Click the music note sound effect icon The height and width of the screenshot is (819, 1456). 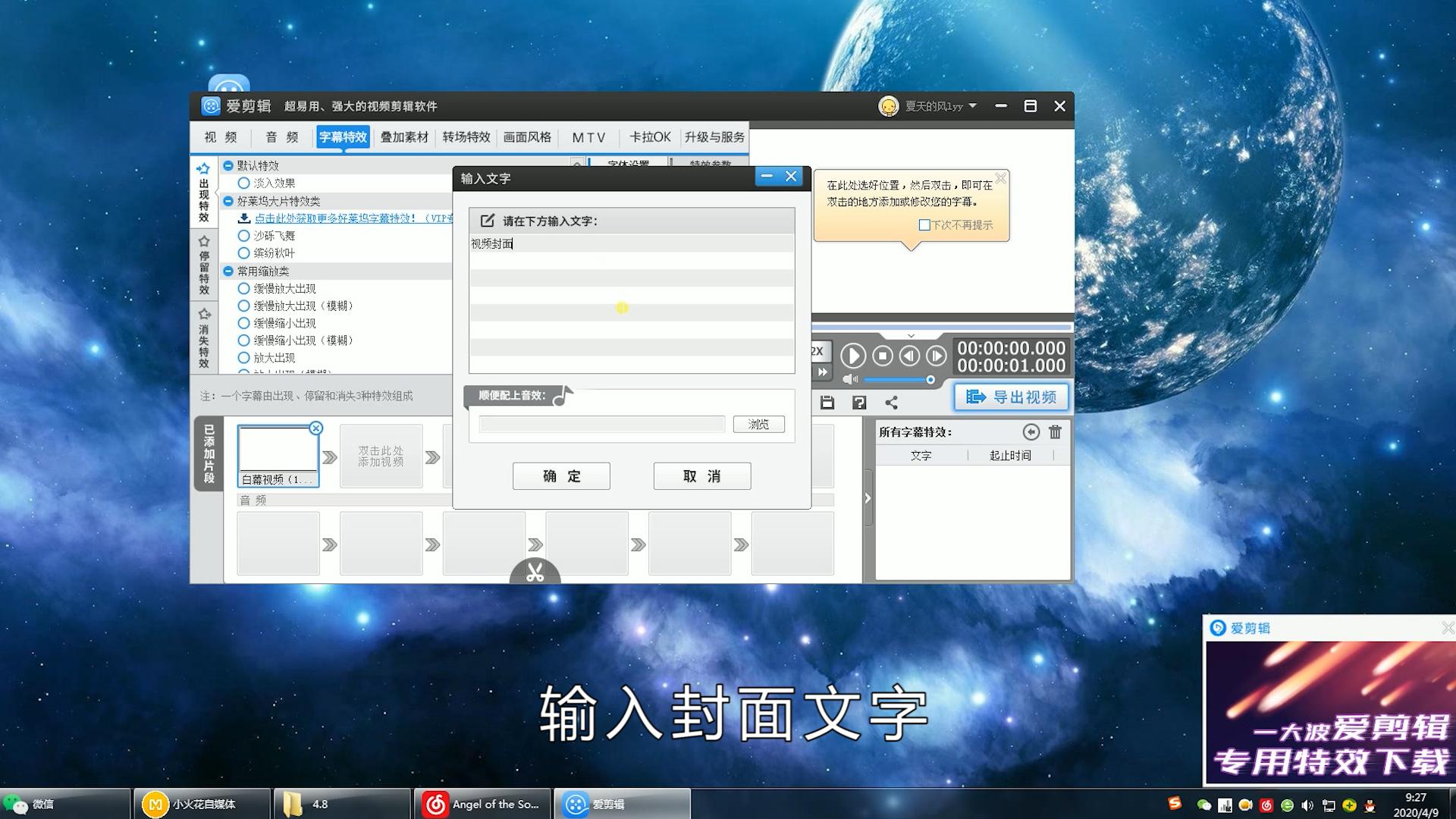click(x=562, y=396)
